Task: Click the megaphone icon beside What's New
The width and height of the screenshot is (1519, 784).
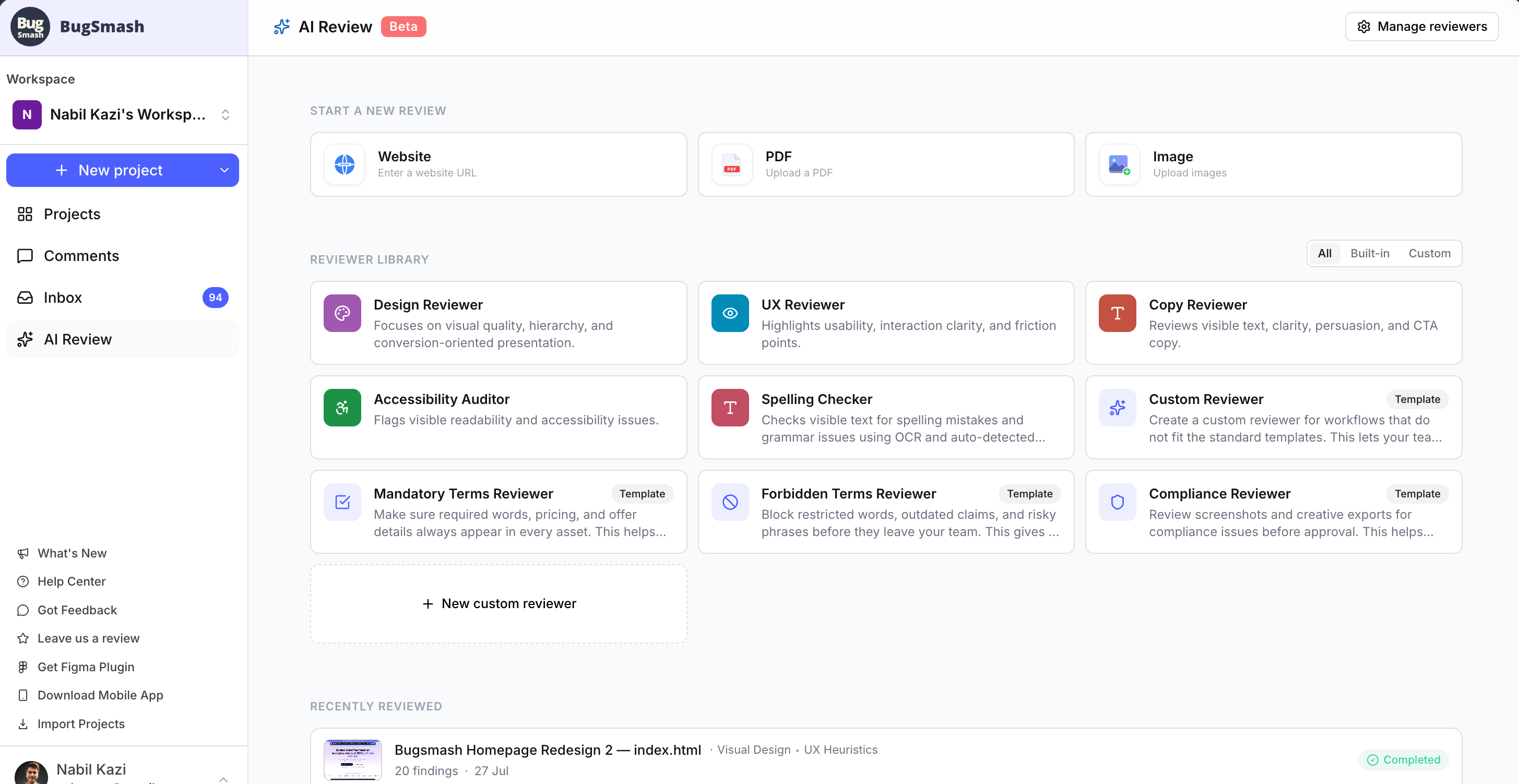Action: pos(23,553)
